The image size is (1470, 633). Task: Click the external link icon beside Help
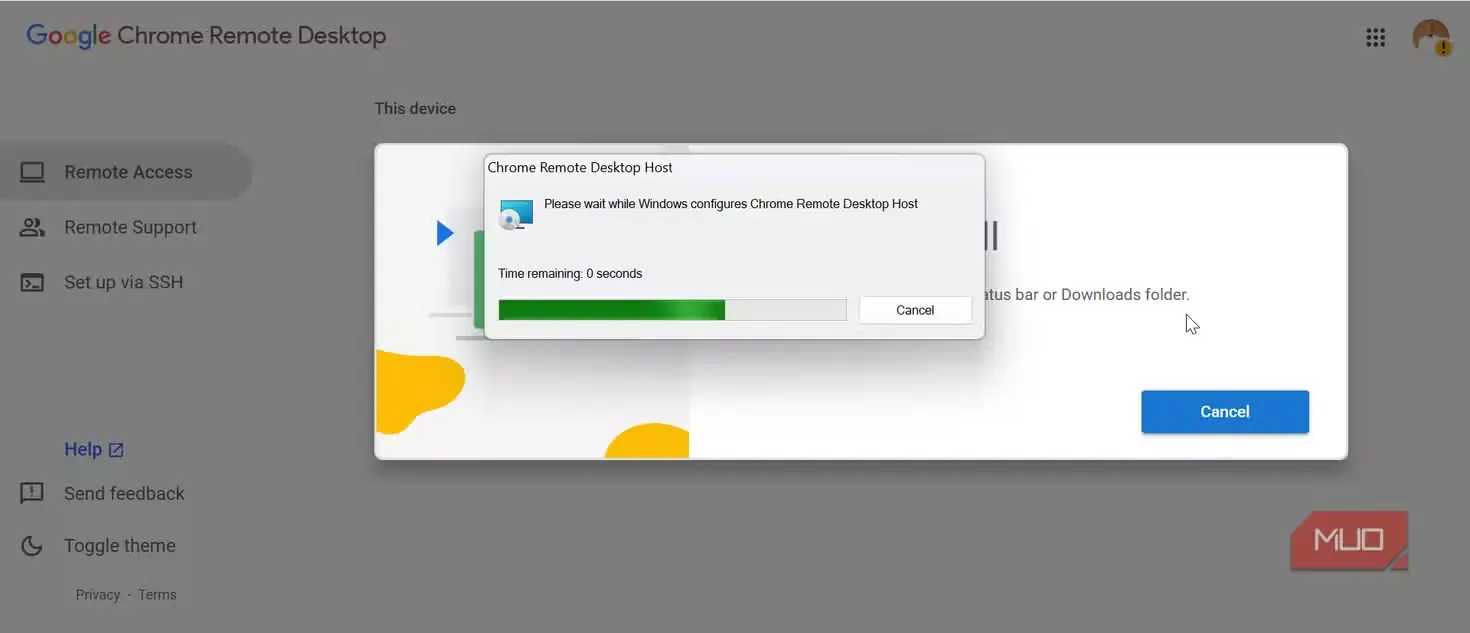pyautogui.click(x=116, y=450)
